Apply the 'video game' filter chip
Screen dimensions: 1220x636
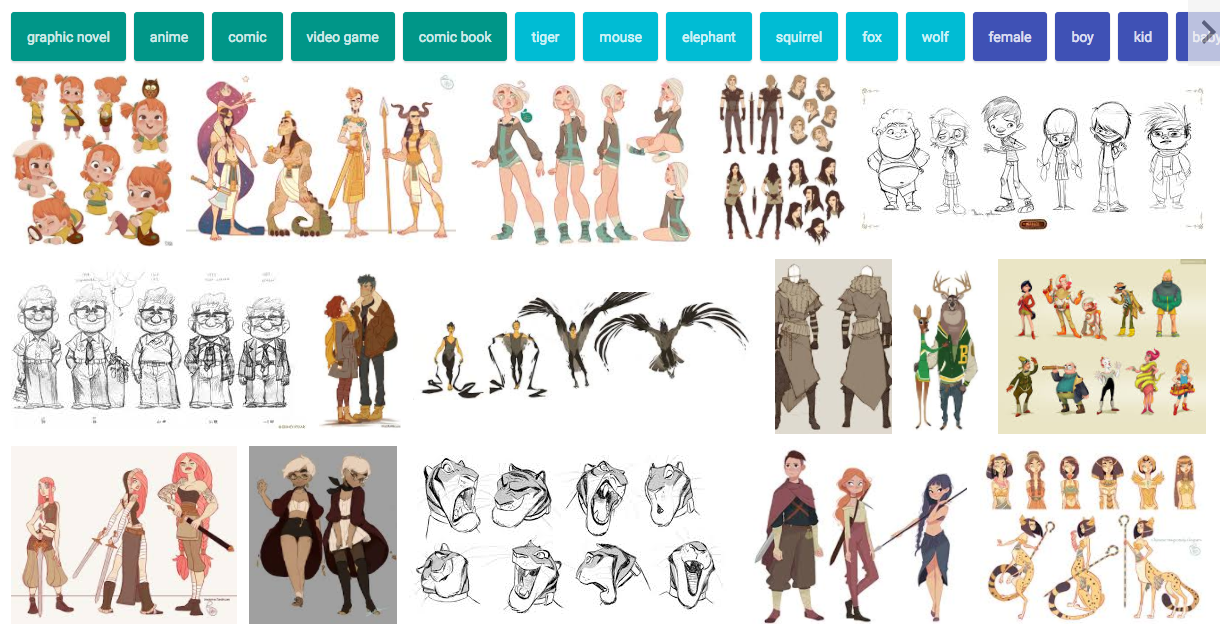pos(343,37)
